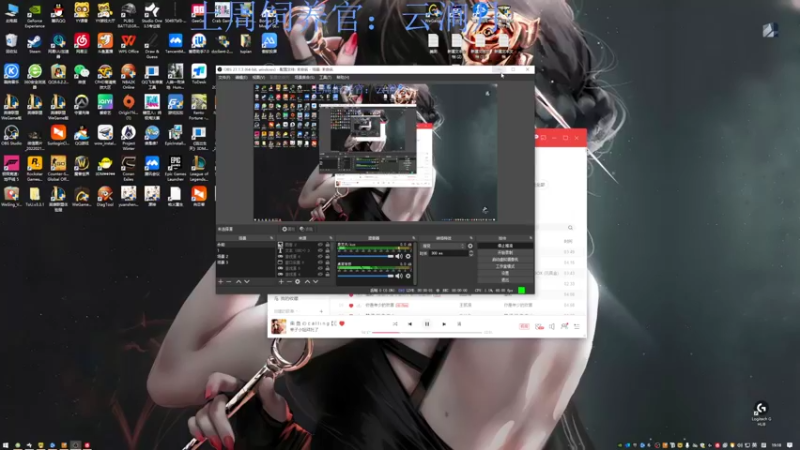Skip to next song in music player
This screenshot has width=800, height=450.
[444, 324]
